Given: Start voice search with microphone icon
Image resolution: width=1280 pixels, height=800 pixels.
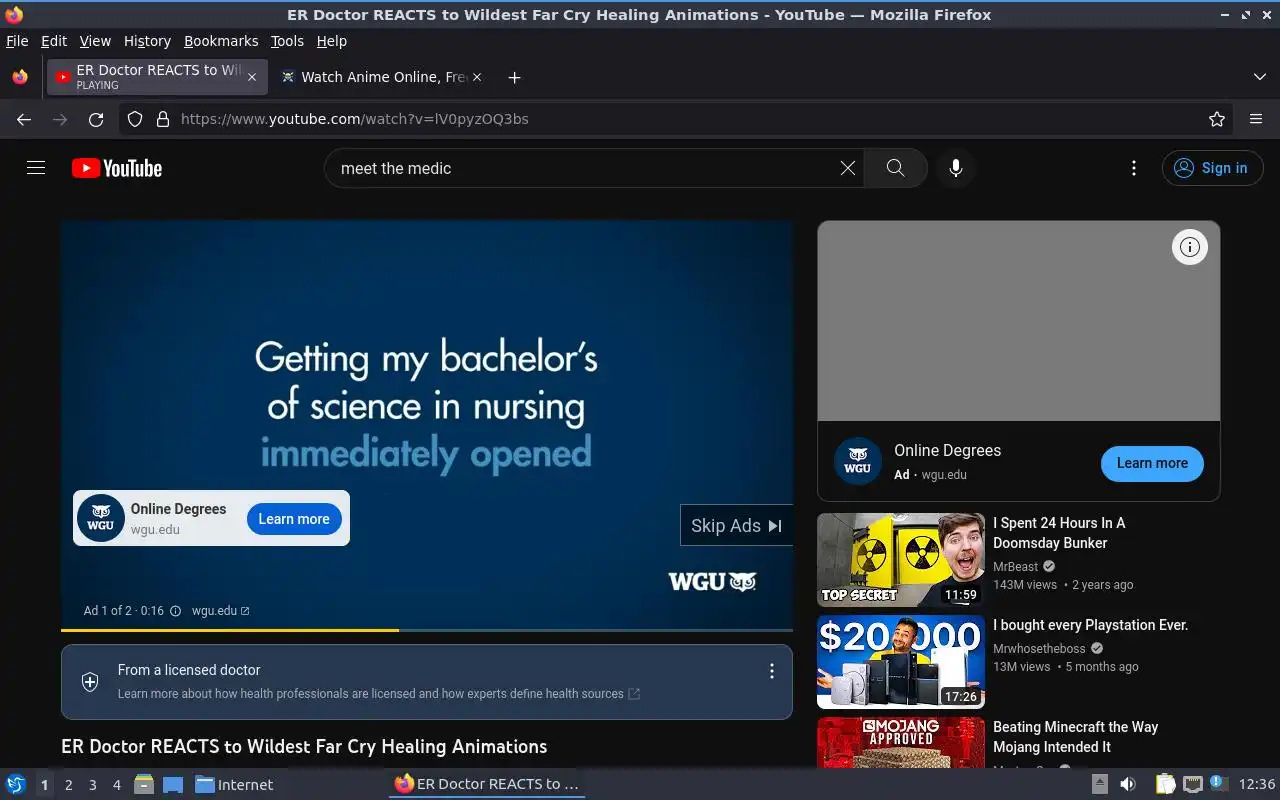Looking at the screenshot, I should (956, 168).
